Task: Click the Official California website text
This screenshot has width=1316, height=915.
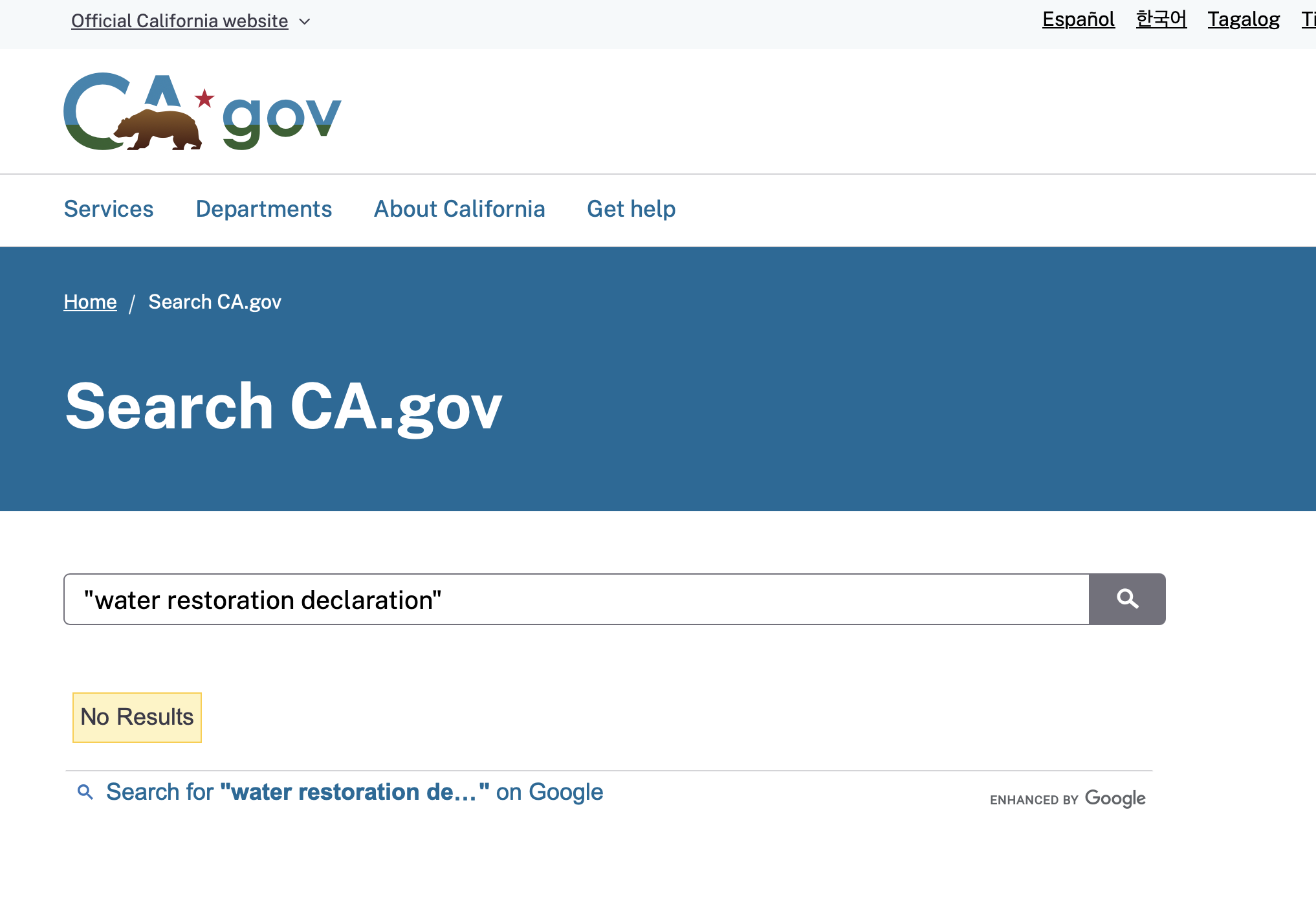Action: (x=179, y=21)
